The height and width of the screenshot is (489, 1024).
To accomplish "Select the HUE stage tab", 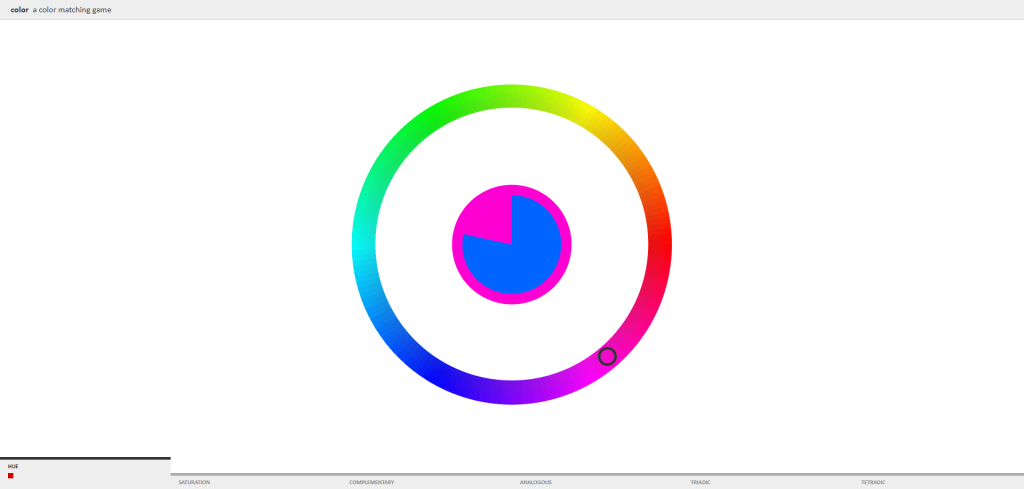I will click(13, 466).
